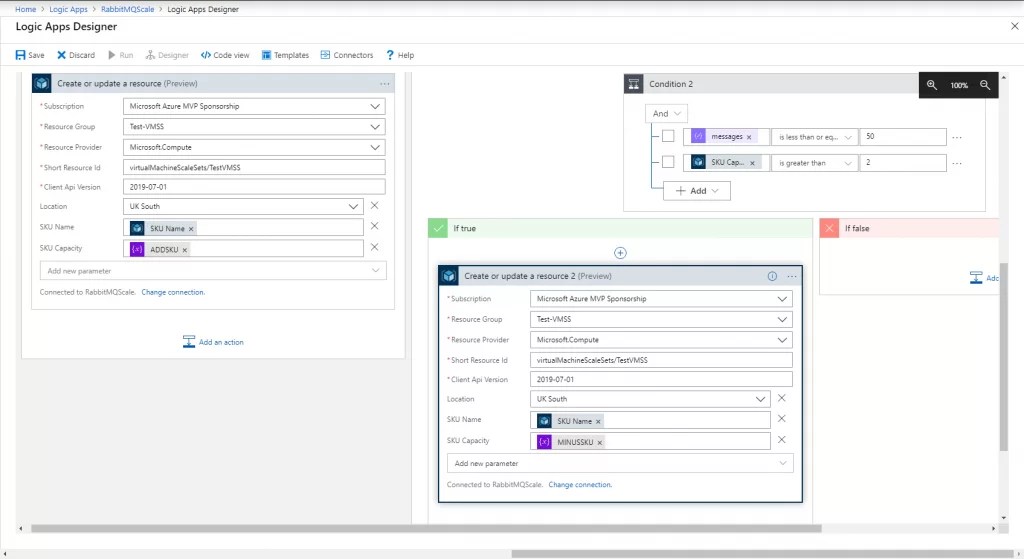The image size is (1024, 559).
Task: Insert a step with the plus circle in If true
Action: tap(620, 253)
